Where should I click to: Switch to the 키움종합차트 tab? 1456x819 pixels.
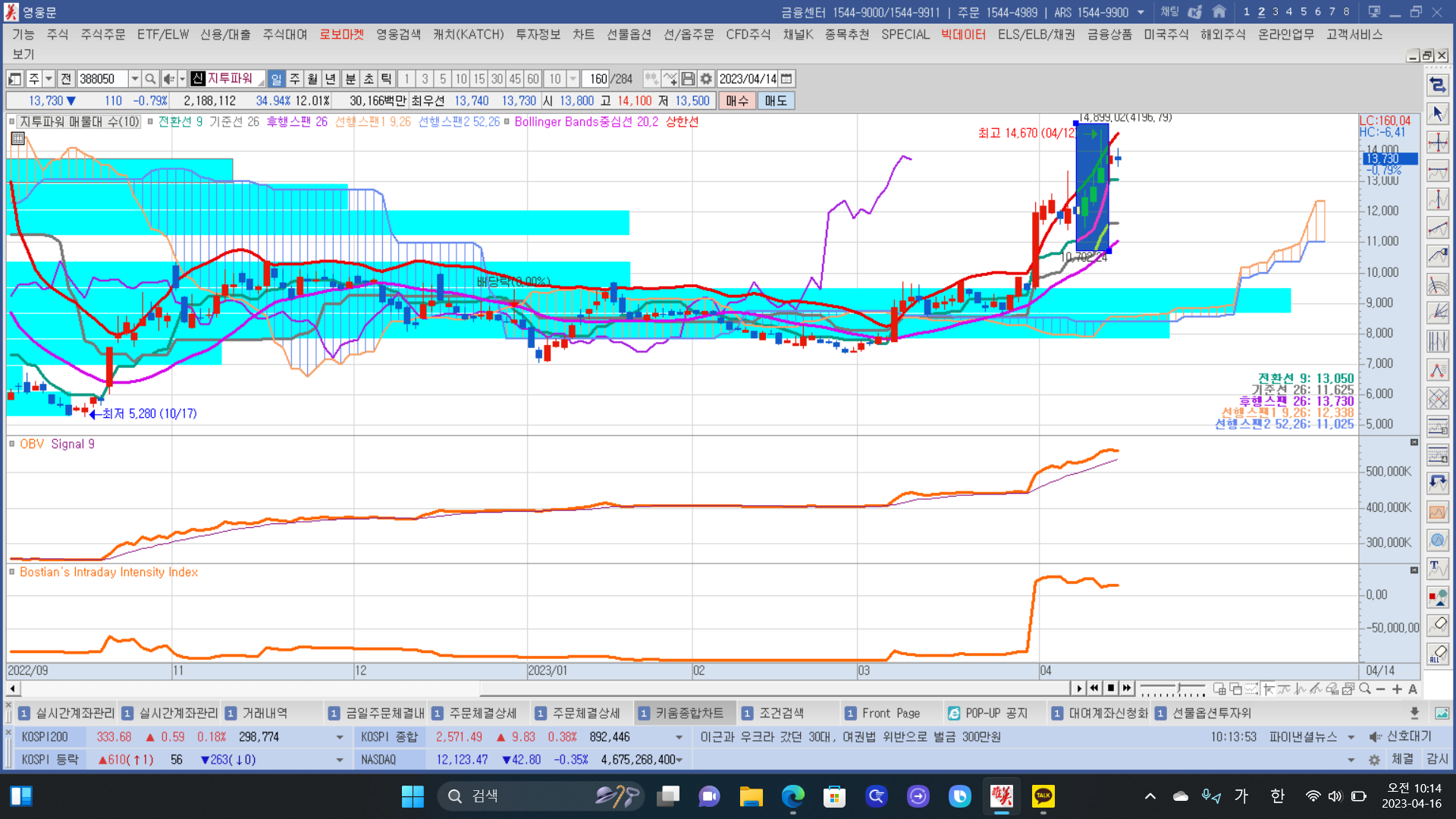(688, 713)
